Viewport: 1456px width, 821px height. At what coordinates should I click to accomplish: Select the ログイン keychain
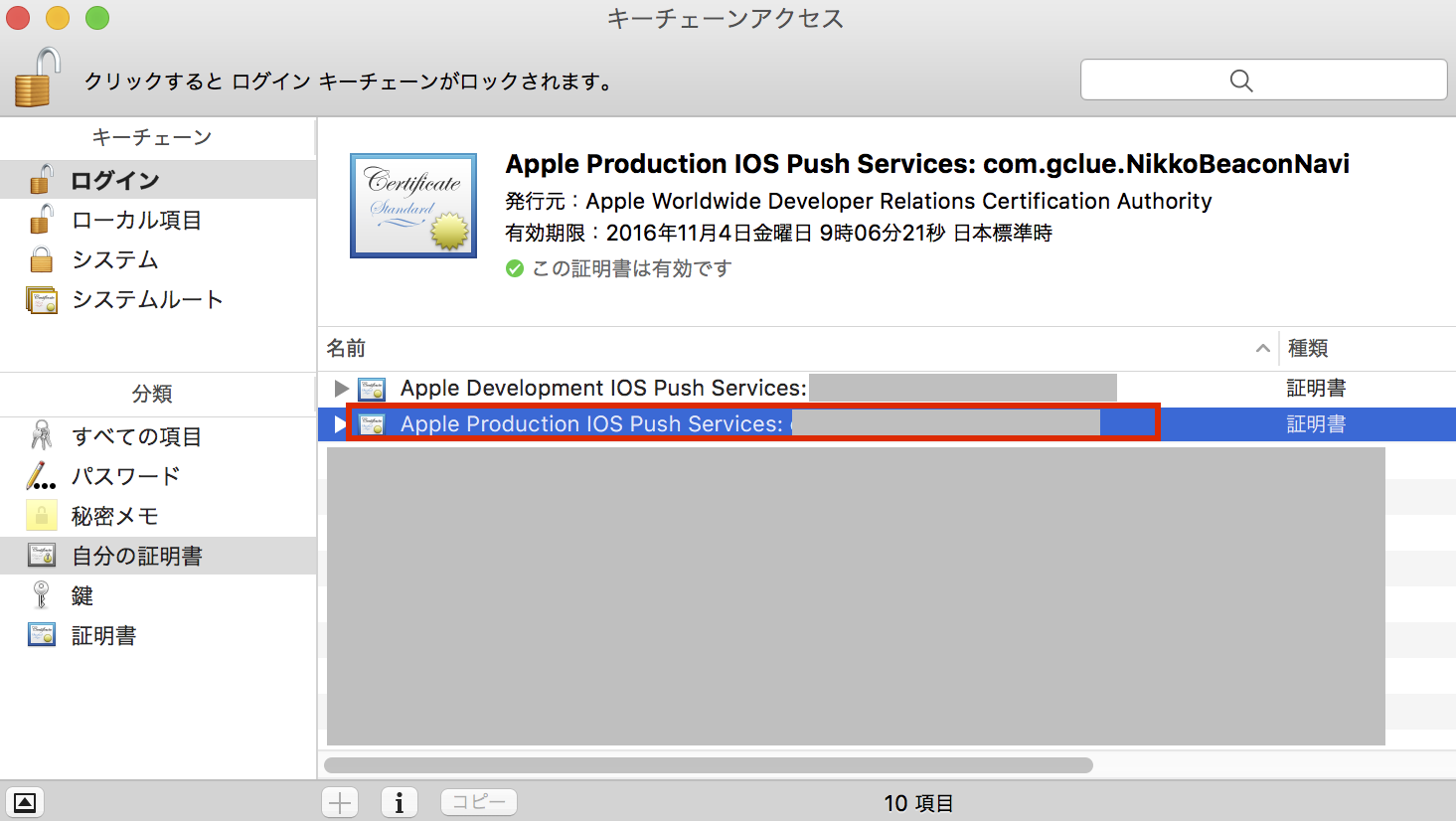[x=114, y=180]
